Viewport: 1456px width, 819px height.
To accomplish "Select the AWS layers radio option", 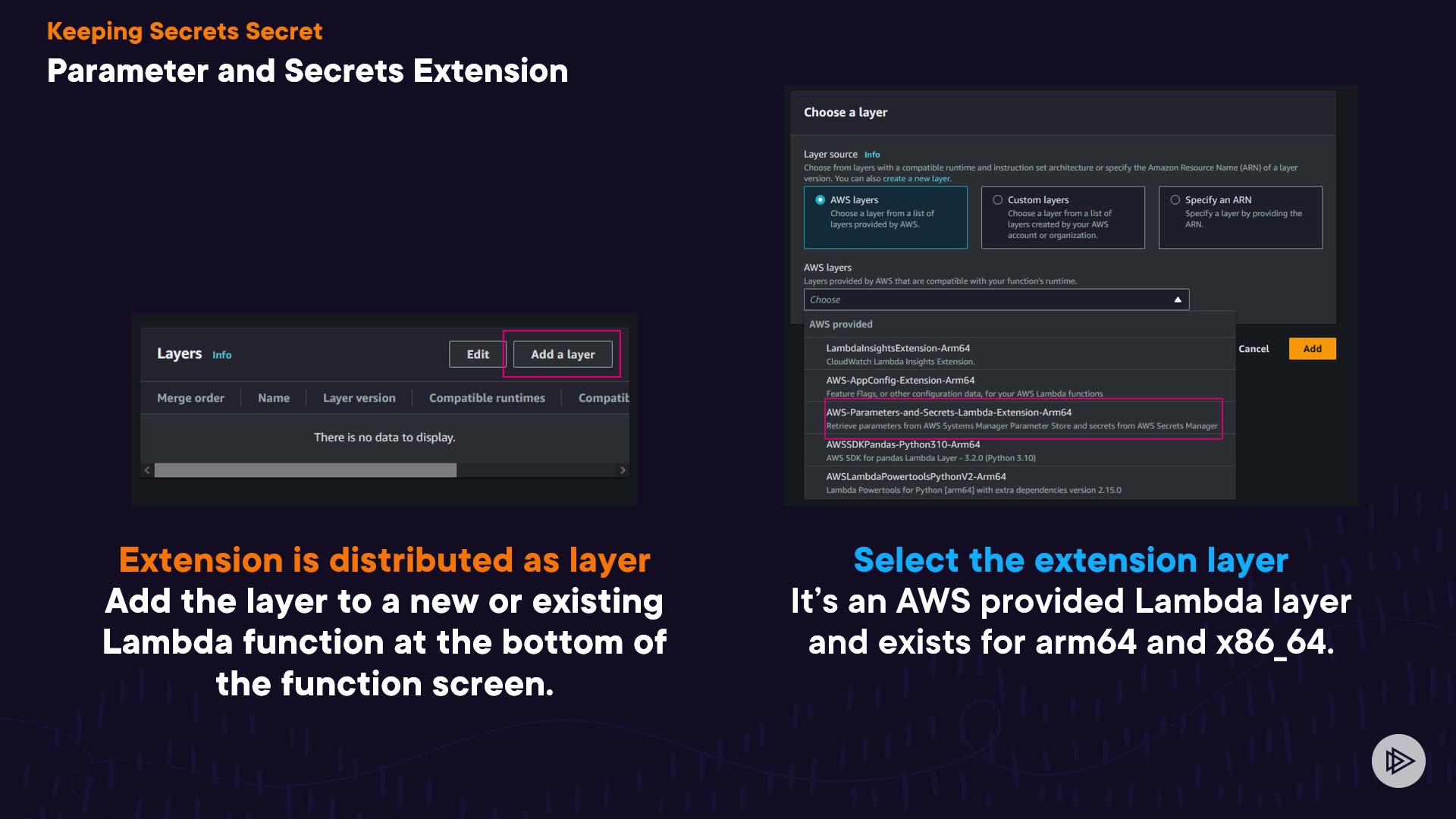I will [820, 200].
